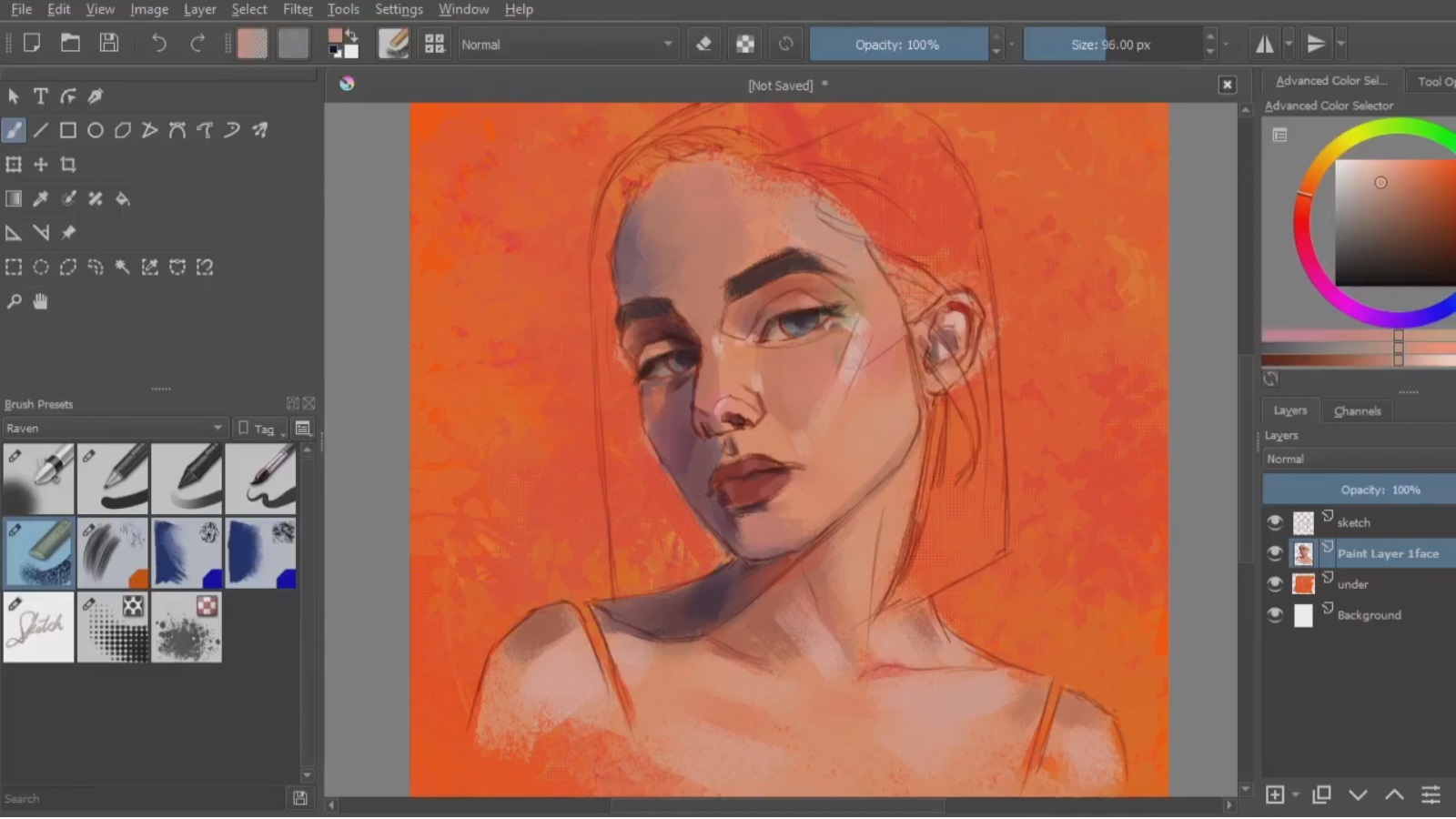This screenshot has height=819, width=1456.
Task: Select the Calligraphy tool
Action: (96, 96)
